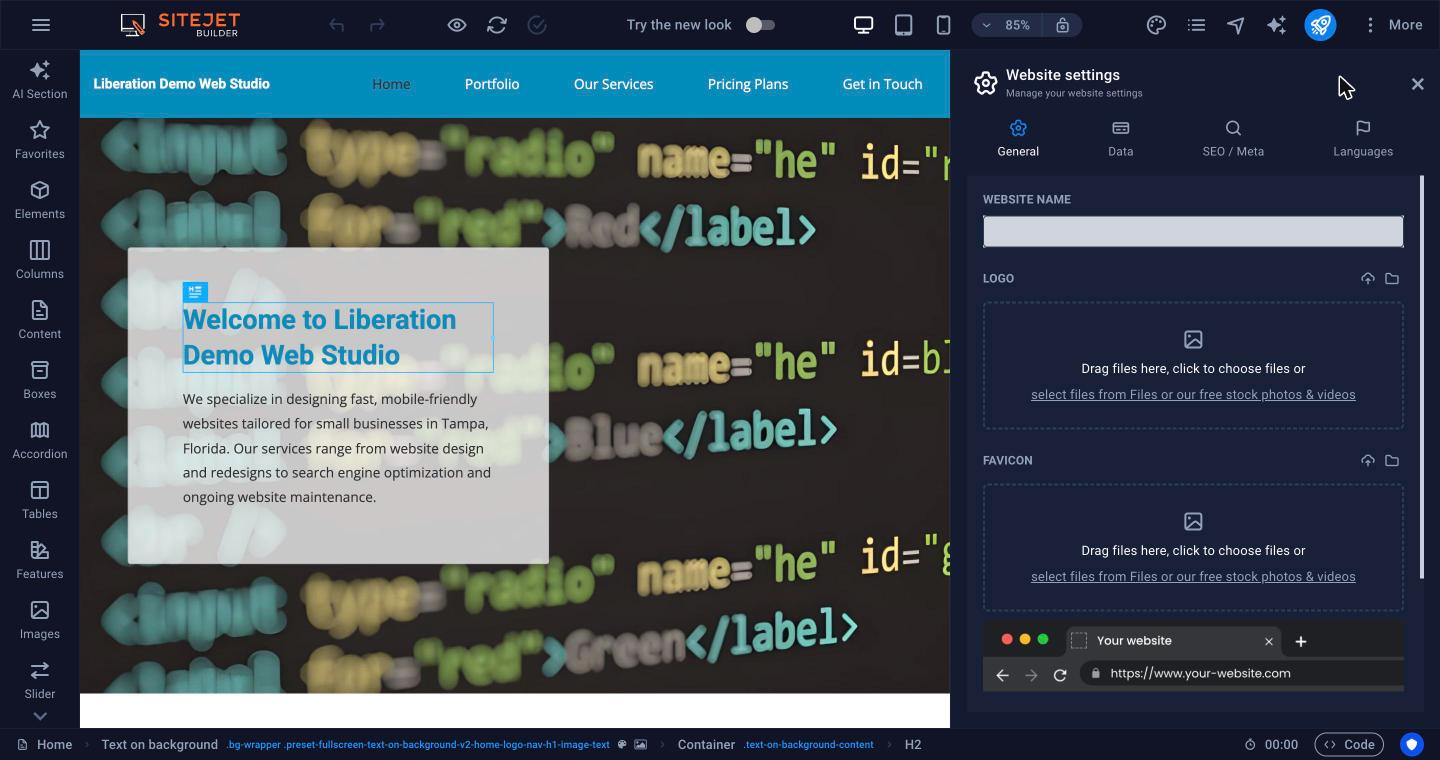Open the AI sparkle tools icon
Image resolution: width=1440 pixels, height=760 pixels.
point(1276,25)
